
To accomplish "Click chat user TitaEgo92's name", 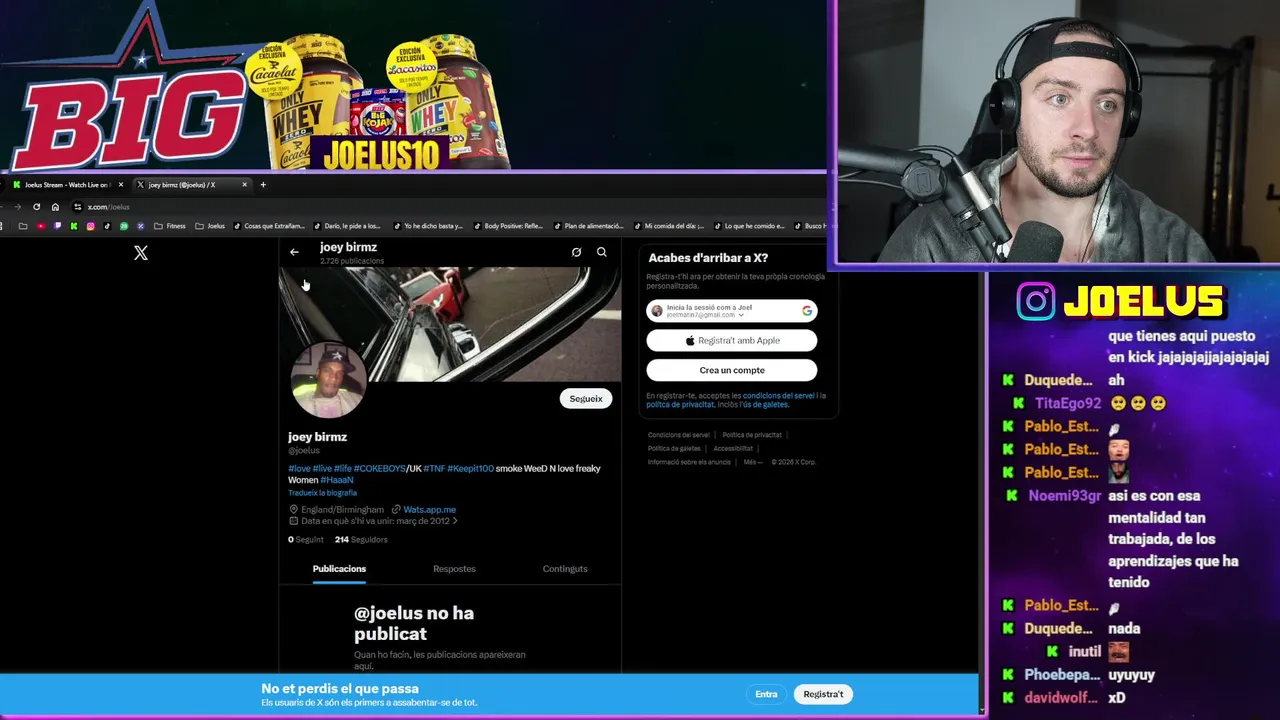I will [x=1068, y=403].
